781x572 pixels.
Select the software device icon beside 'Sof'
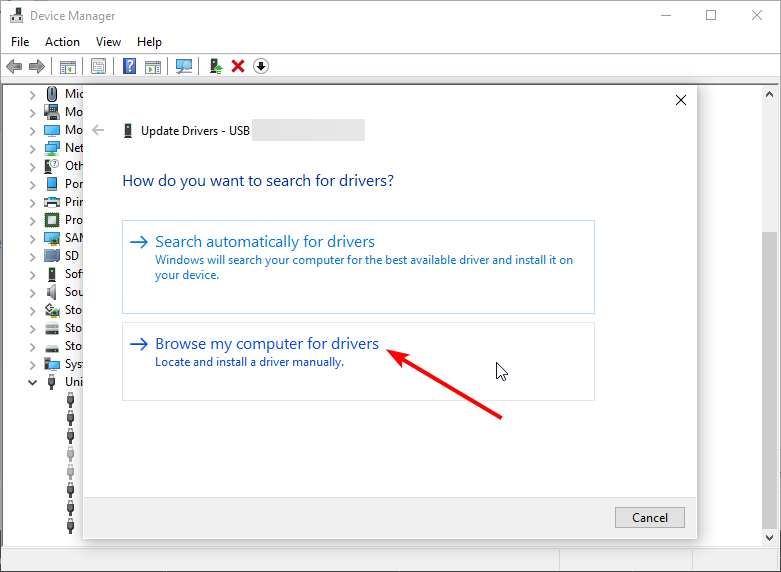tap(52, 274)
